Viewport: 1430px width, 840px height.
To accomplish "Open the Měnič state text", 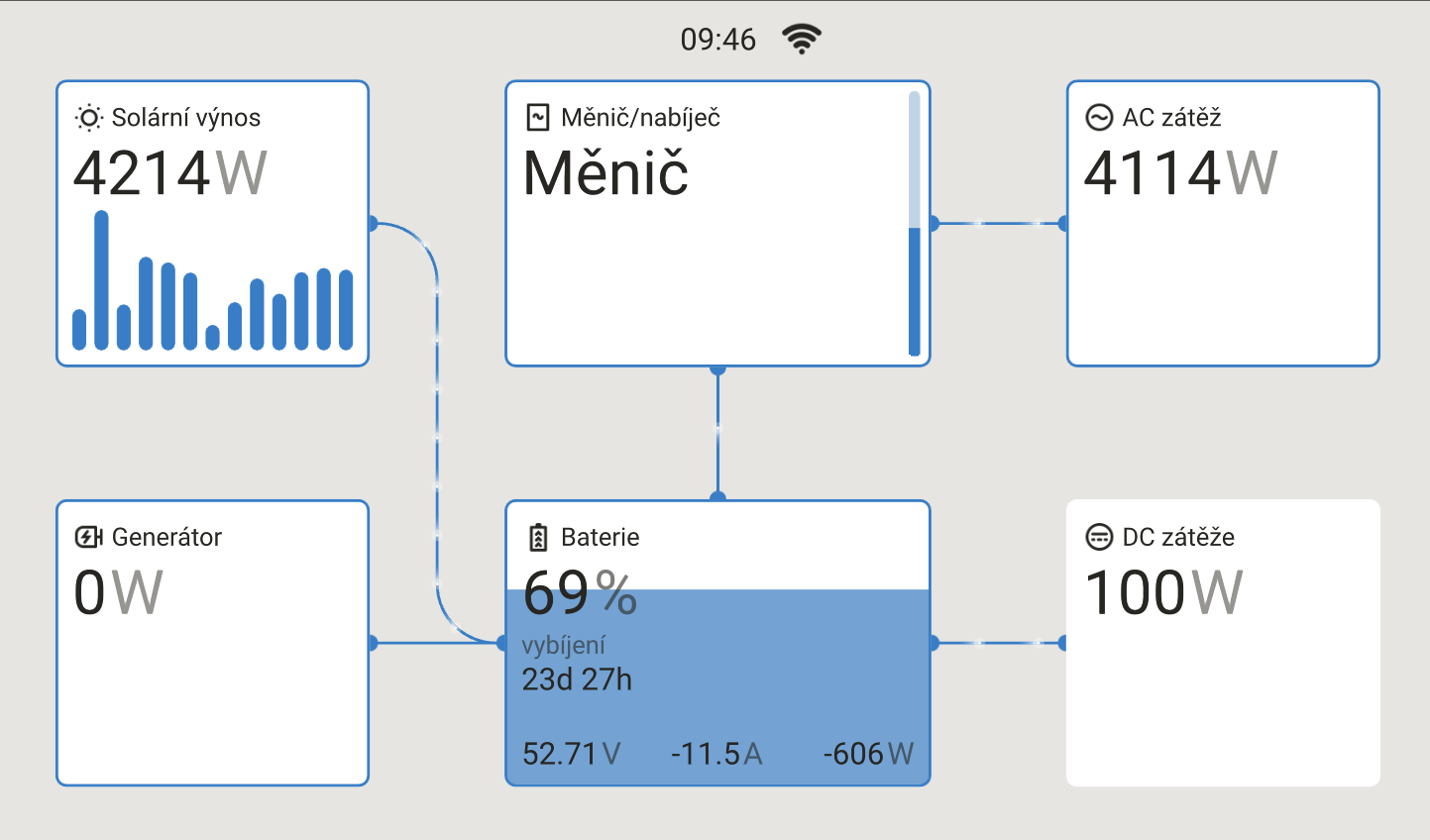I will pos(605,173).
